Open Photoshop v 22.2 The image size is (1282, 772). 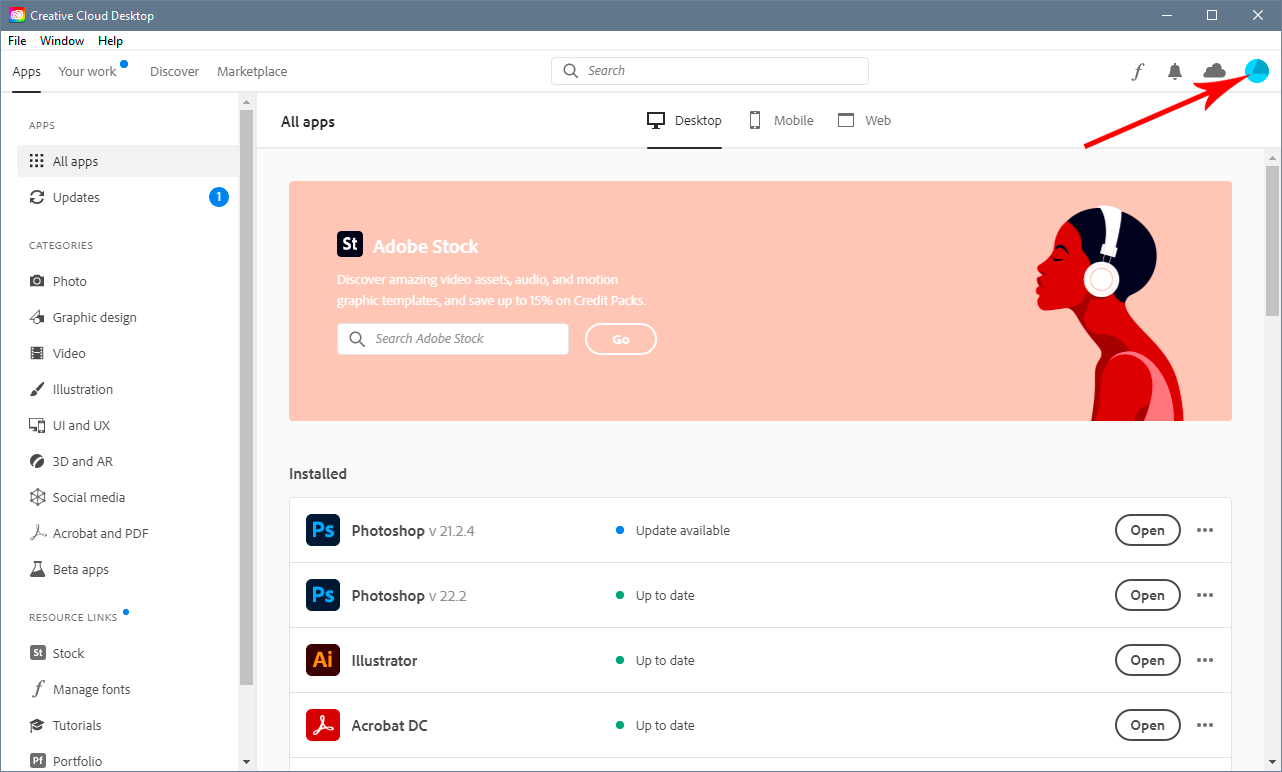[1147, 595]
